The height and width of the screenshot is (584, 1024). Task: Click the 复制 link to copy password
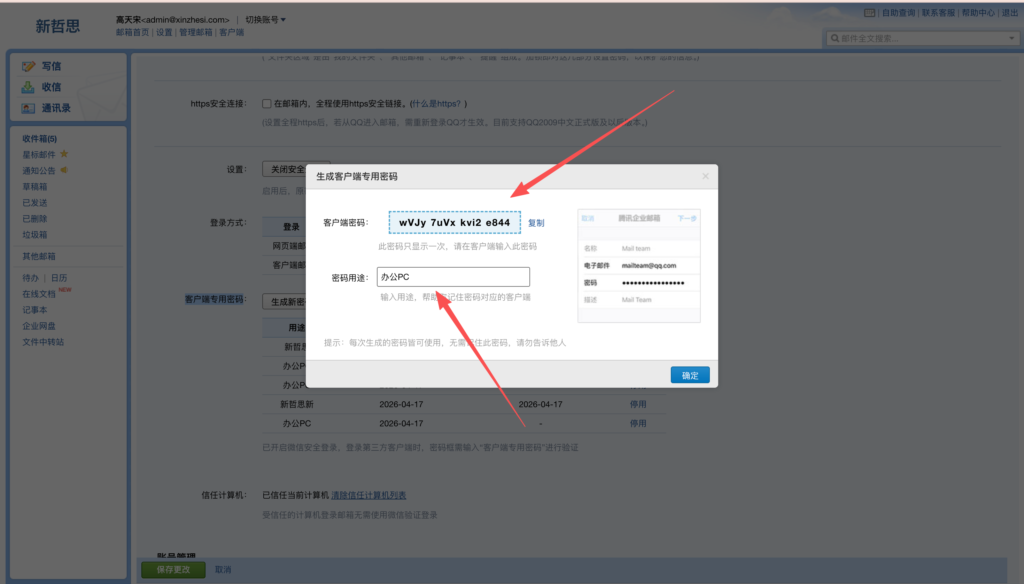click(x=536, y=223)
